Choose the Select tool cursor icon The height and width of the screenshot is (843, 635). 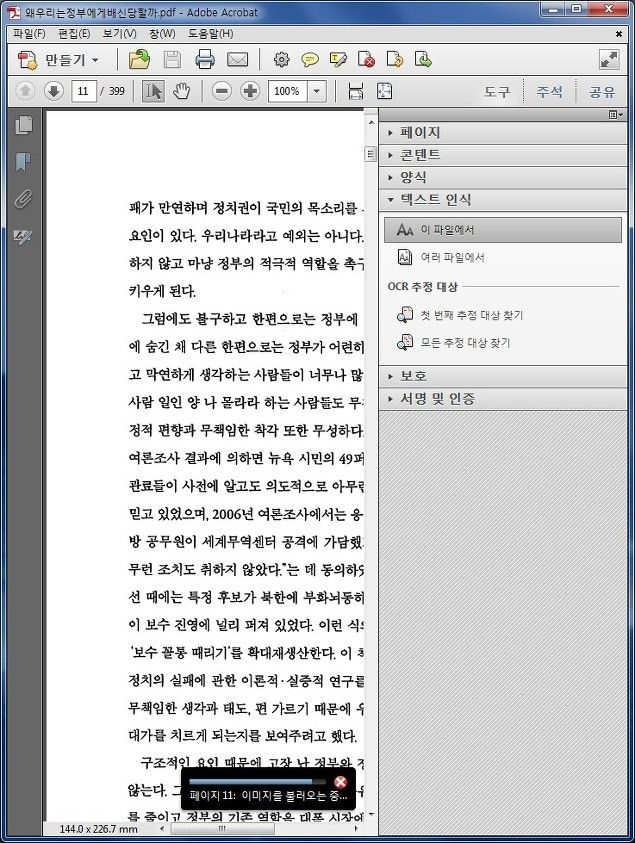coord(153,91)
